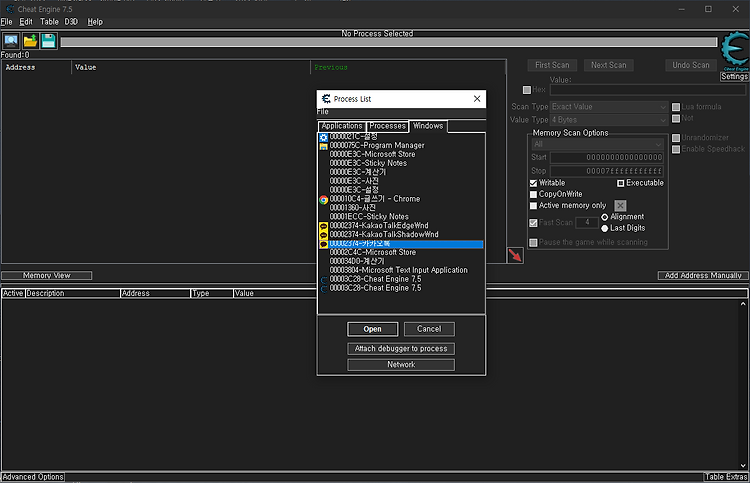The height and width of the screenshot is (483, 750).
Task: Click address list scrollbar down arrow
Action: 743,465
